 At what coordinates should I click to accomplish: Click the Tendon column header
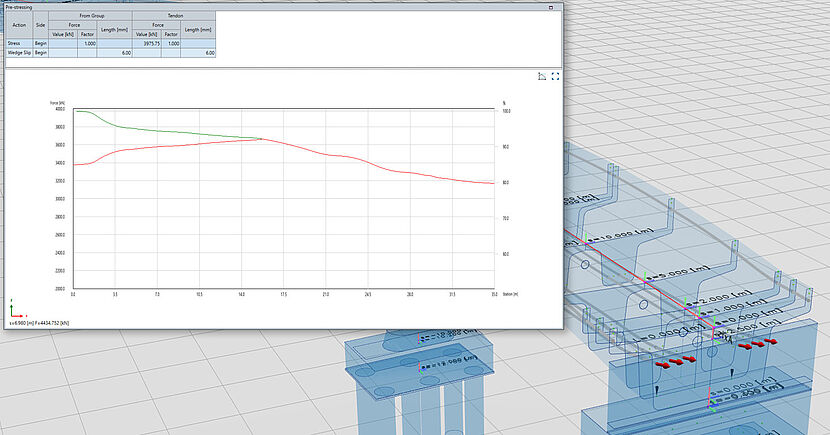pyautogui.click(x=174, y=16)
